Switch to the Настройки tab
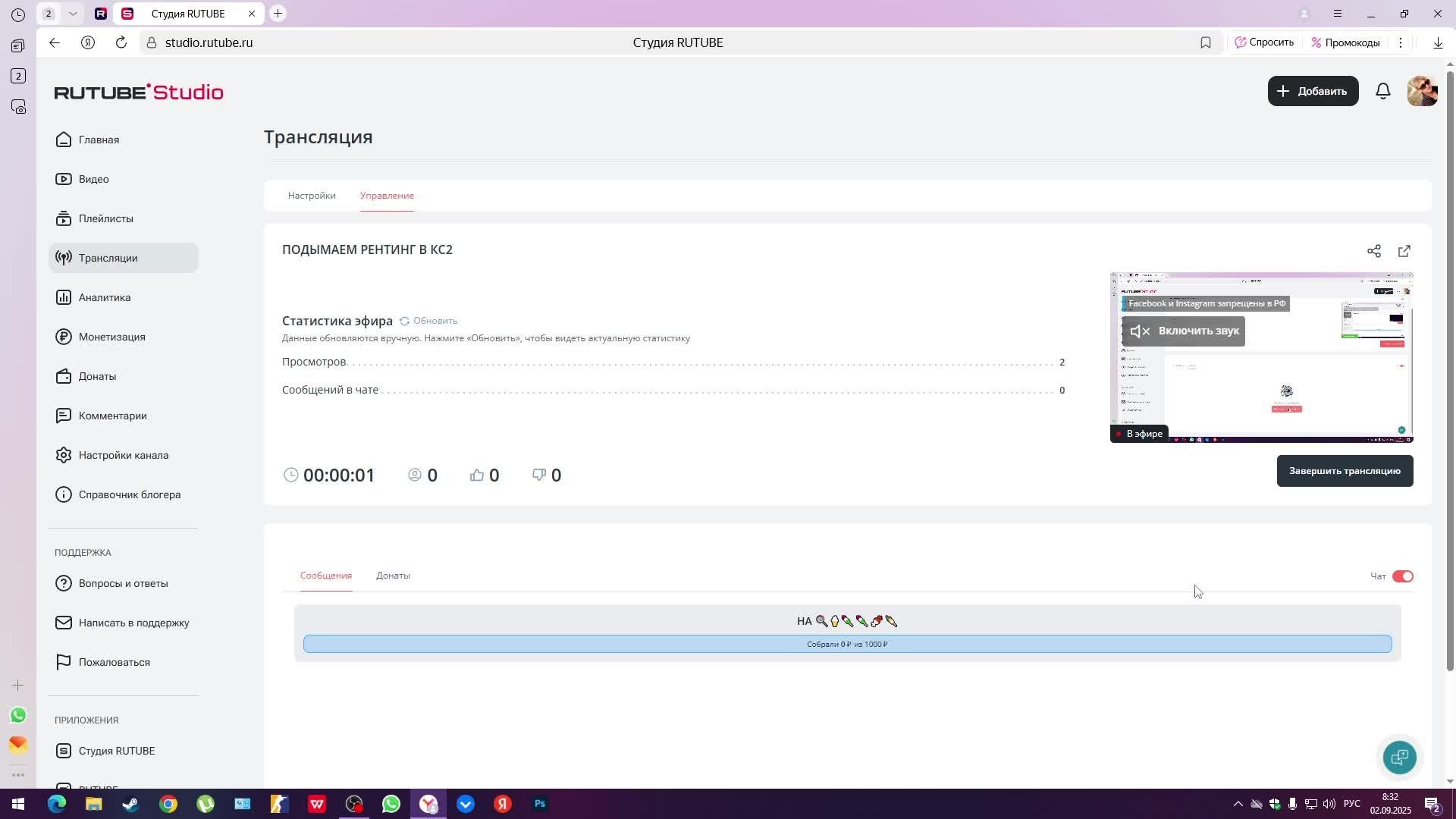 (312, 196)
